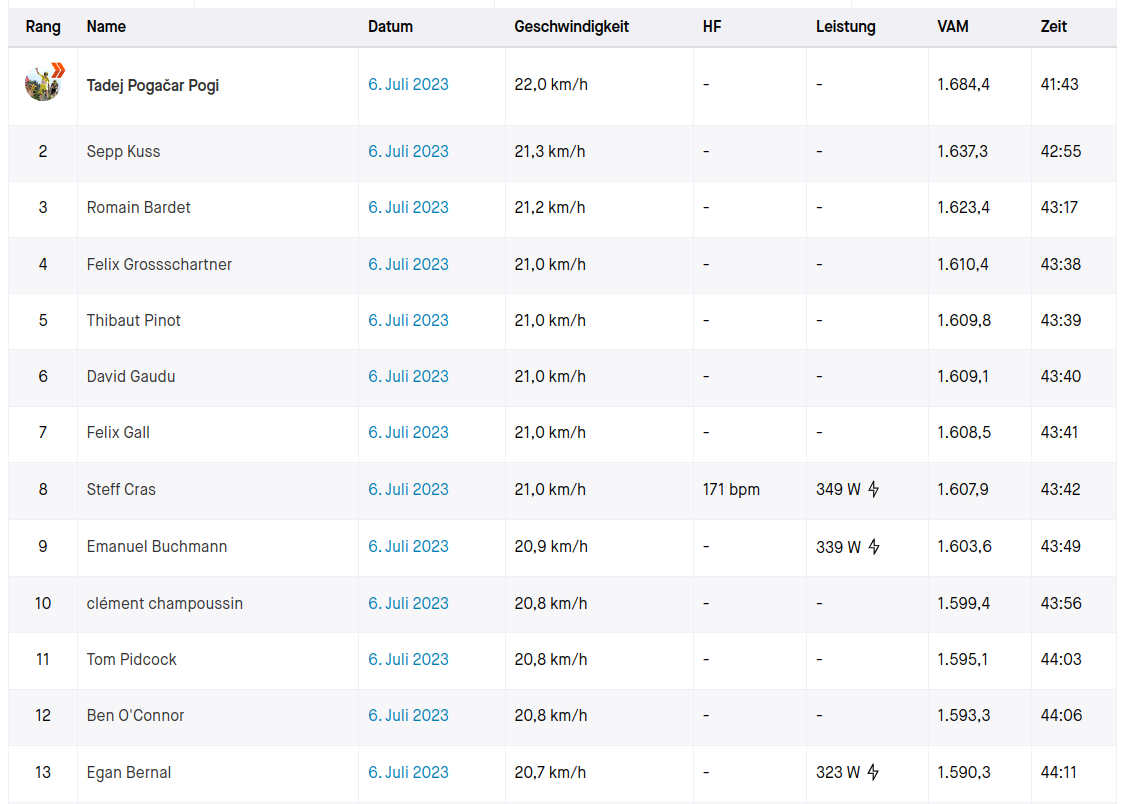Image resolution: width=1132 pixels, height=804 pixels.
Task: Click the Geschwindigkeit column header
Action: [571, 27]
